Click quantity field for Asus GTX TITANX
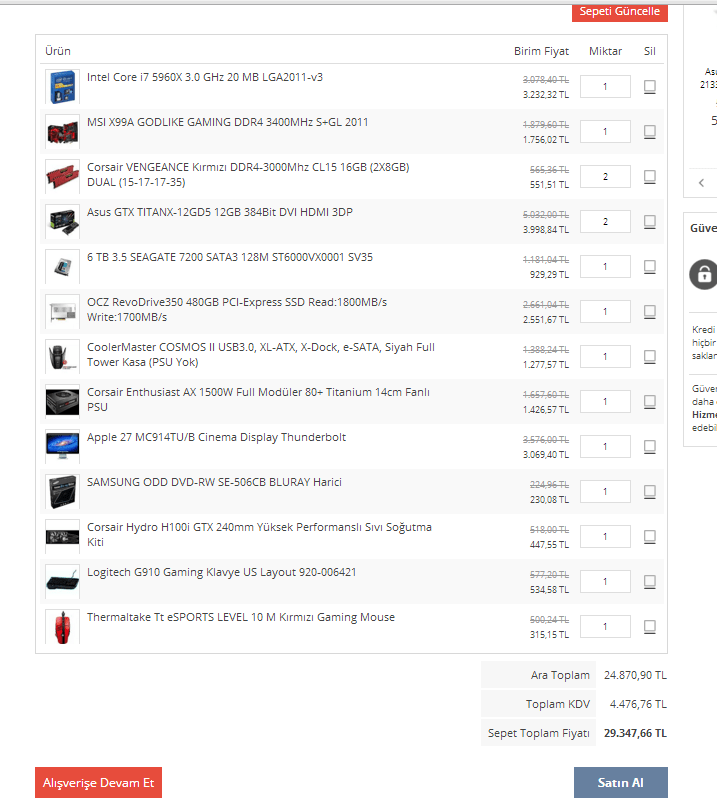This screenshot has height=801, width=717. tap(605, 221)
